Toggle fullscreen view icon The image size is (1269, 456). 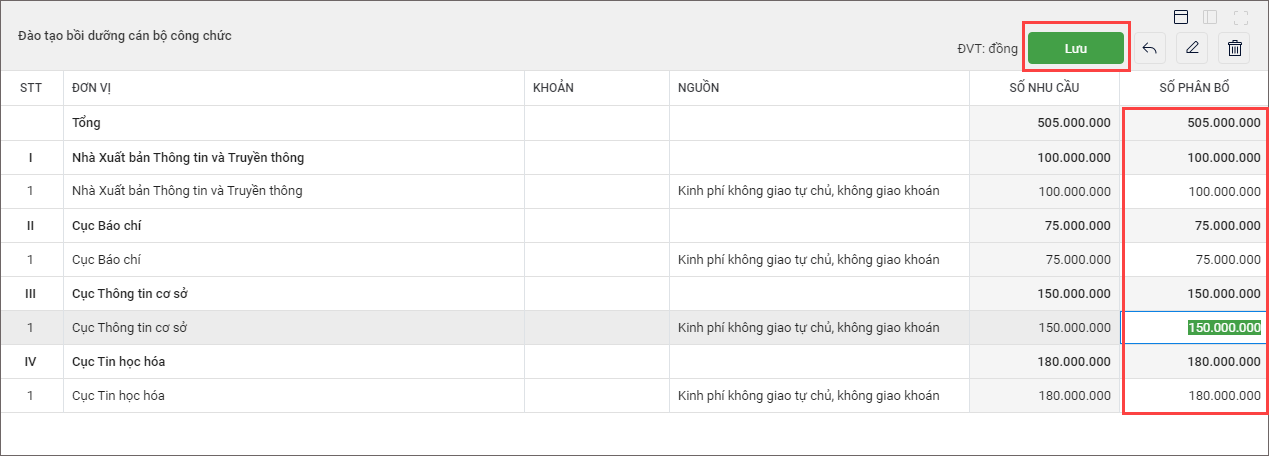pyautogui.click(x=1241, y=17)
